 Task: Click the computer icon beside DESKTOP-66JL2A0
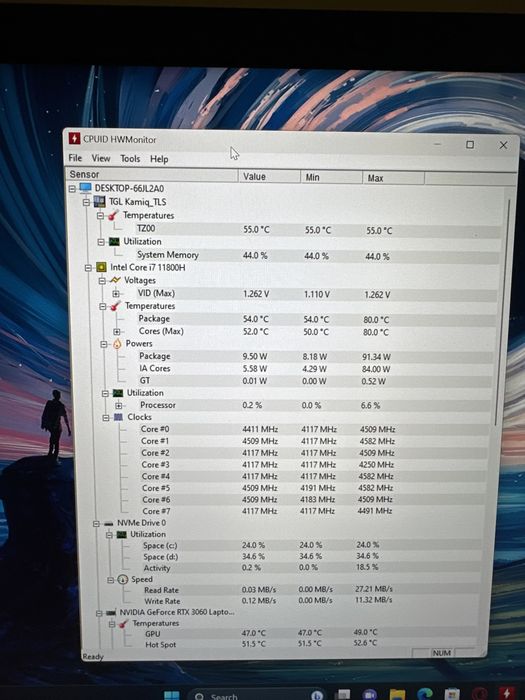[85, 188]
